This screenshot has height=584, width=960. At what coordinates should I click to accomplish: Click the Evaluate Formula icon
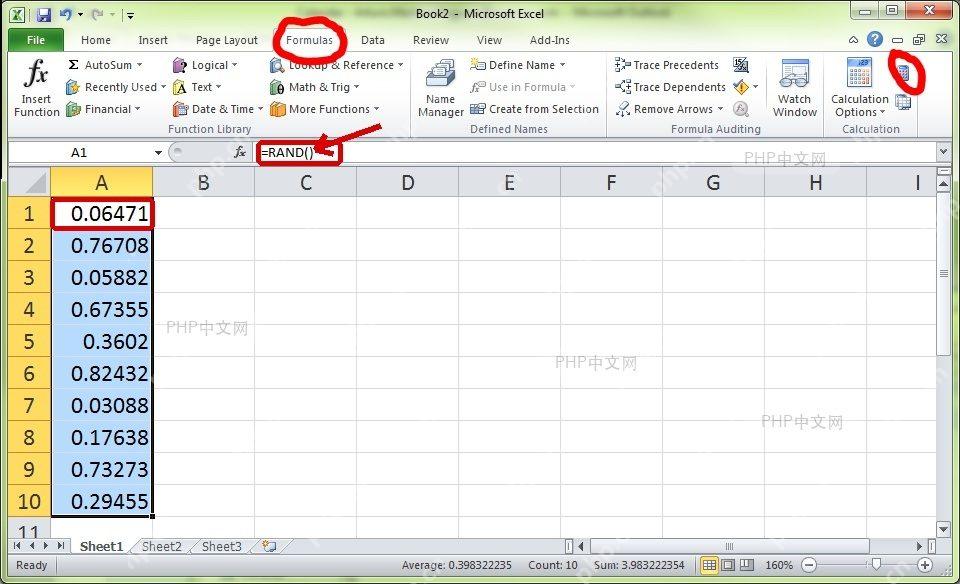(x=741, y=109)
